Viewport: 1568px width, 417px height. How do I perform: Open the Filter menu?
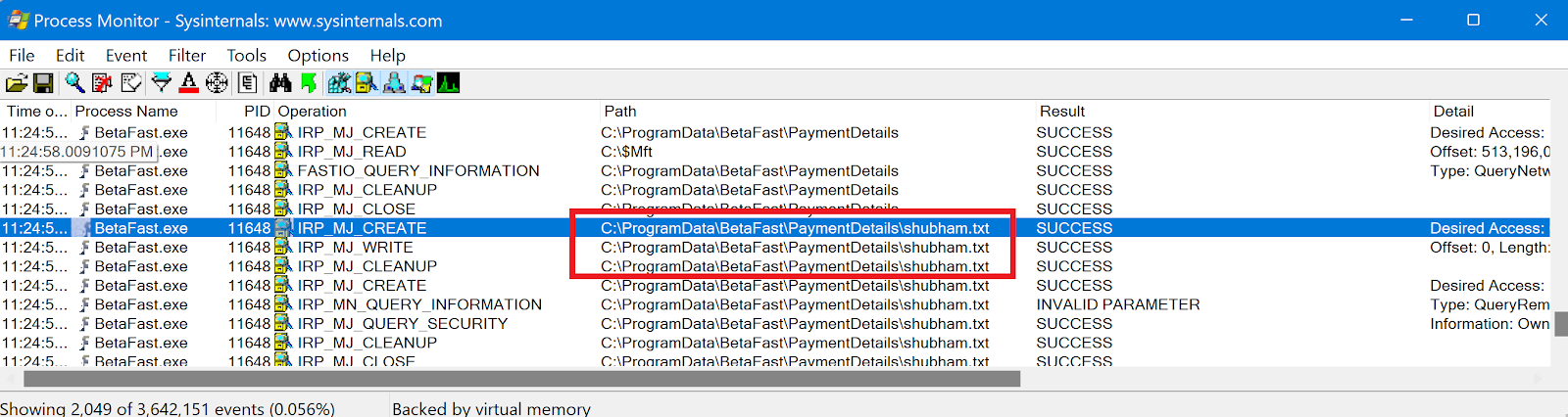pos(187,56)
